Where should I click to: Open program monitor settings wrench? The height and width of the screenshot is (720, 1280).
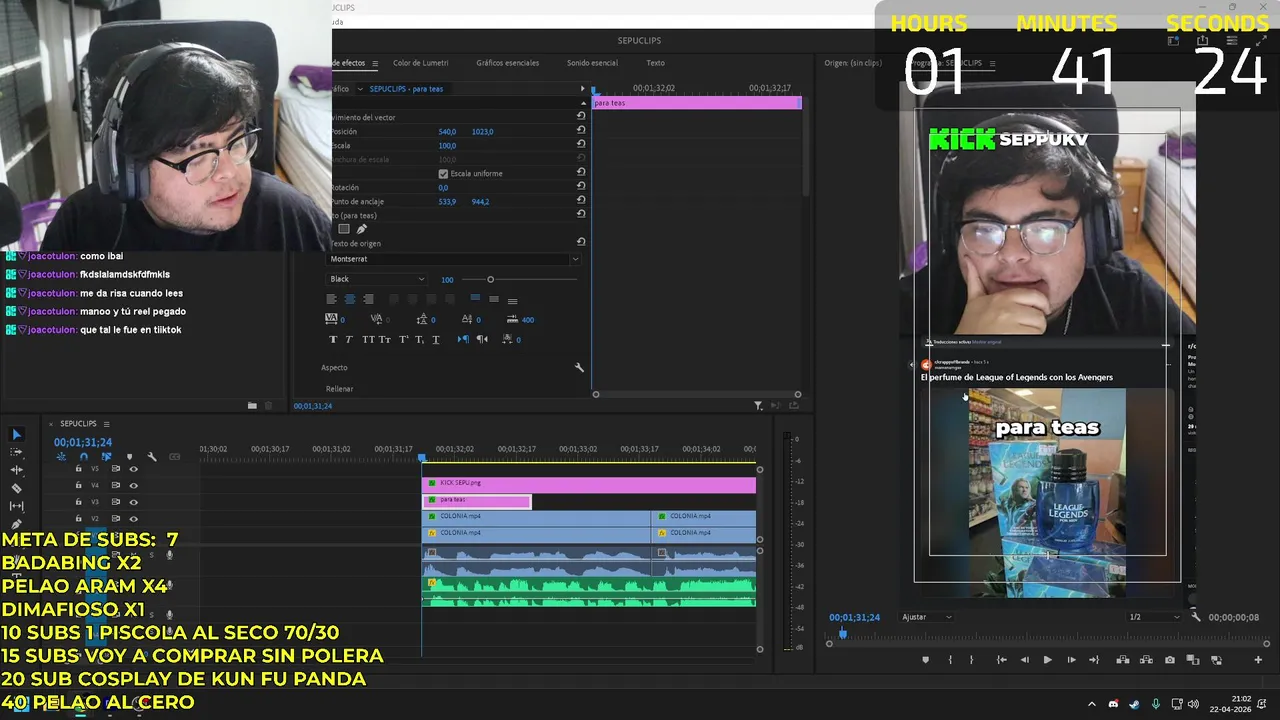[1196, 617]
